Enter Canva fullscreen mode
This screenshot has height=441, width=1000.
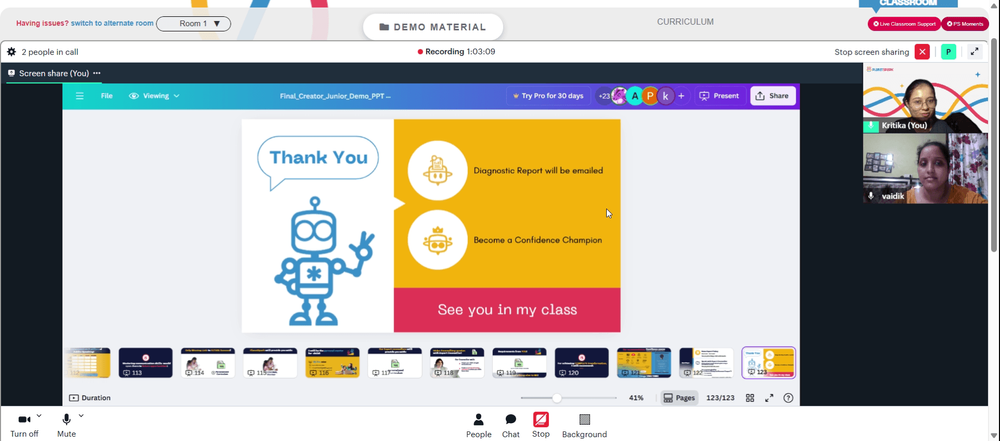tap(769, 398)
